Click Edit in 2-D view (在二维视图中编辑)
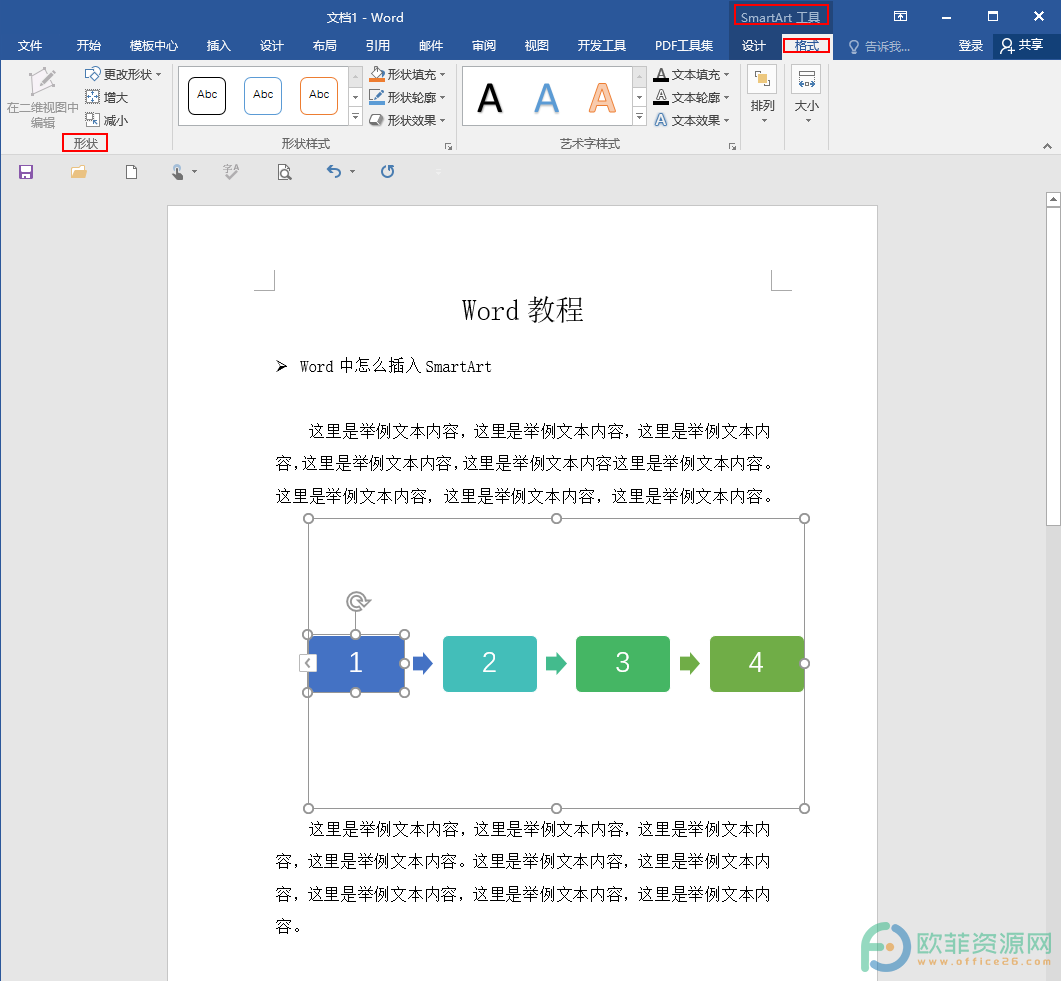The height and width of the screenshot is (981, 1061). [42, 97]
